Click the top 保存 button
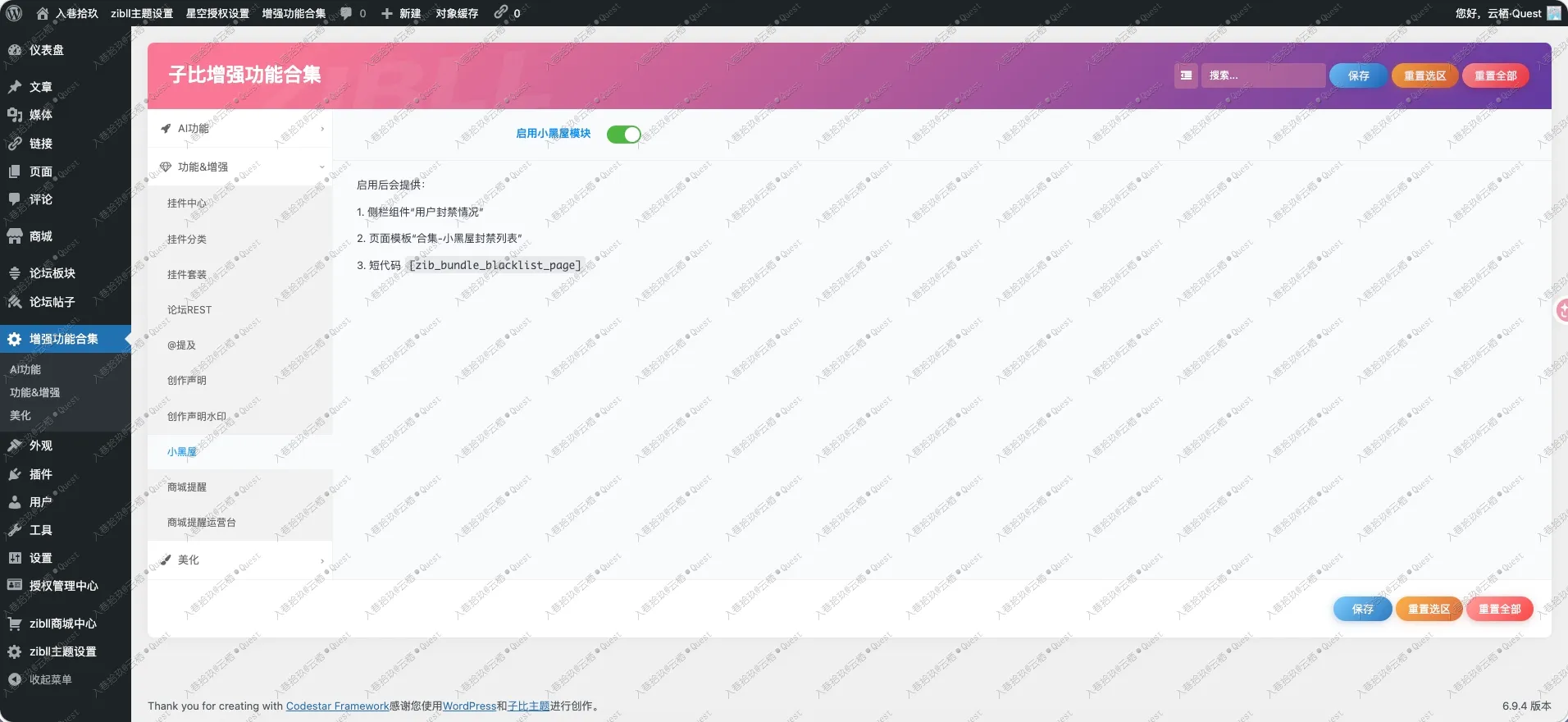The width and height of the screenshot is (1568, 722). coord(1359,75)
